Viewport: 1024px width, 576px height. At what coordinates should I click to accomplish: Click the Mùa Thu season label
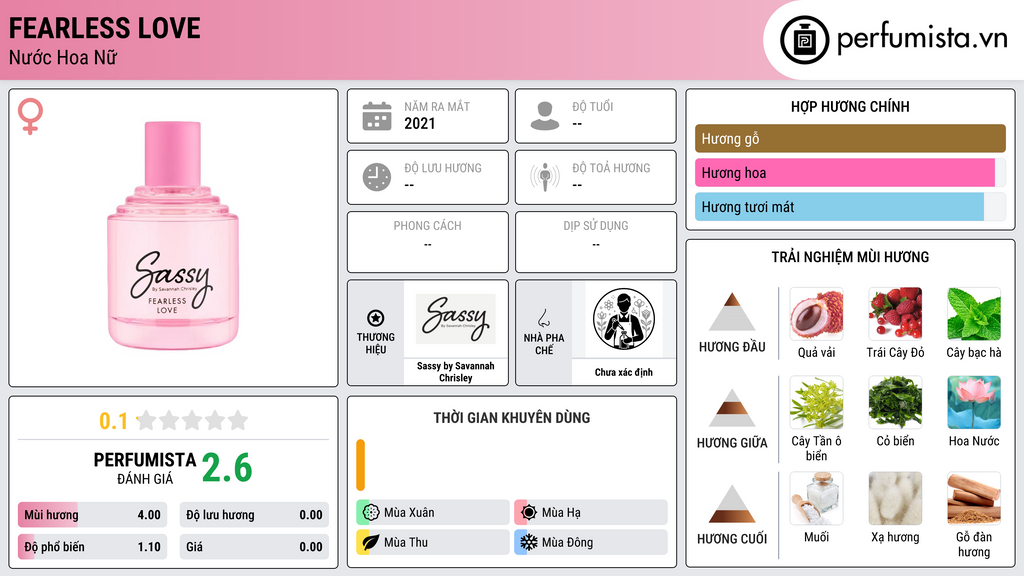[406, 543]
